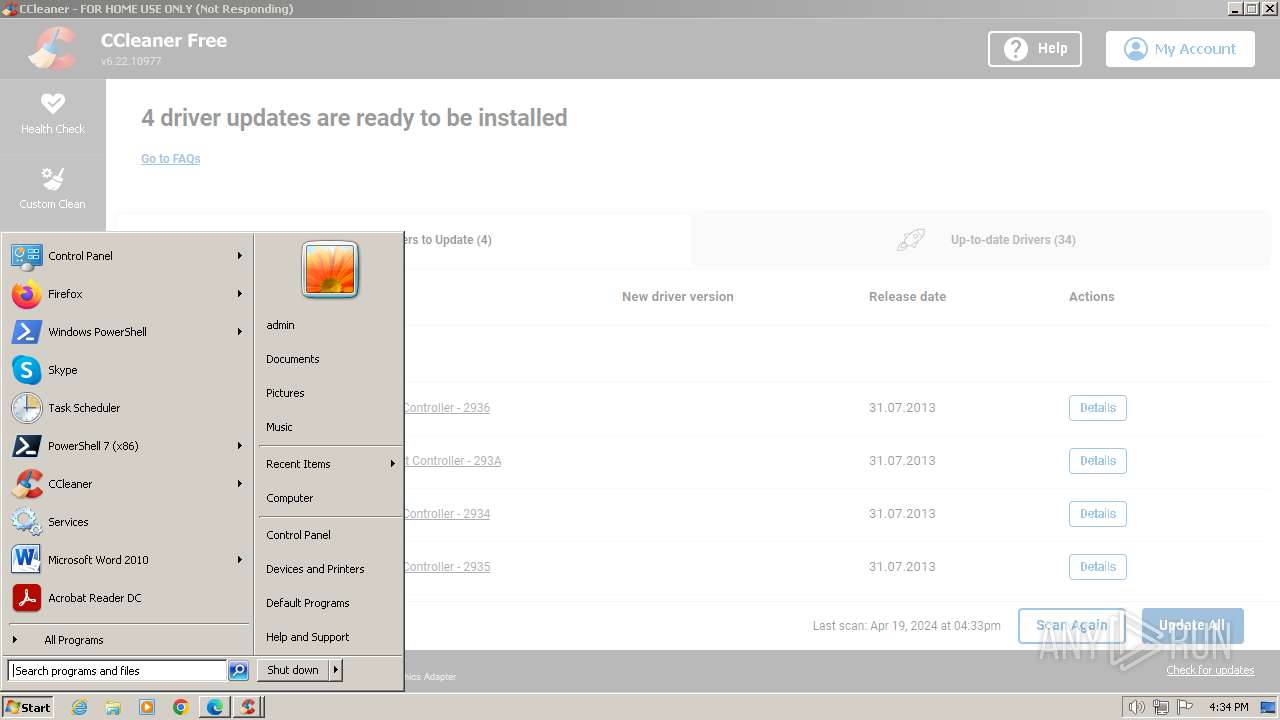Show All Programs in the Start menu
The image size is (1280, 720).
128,640
